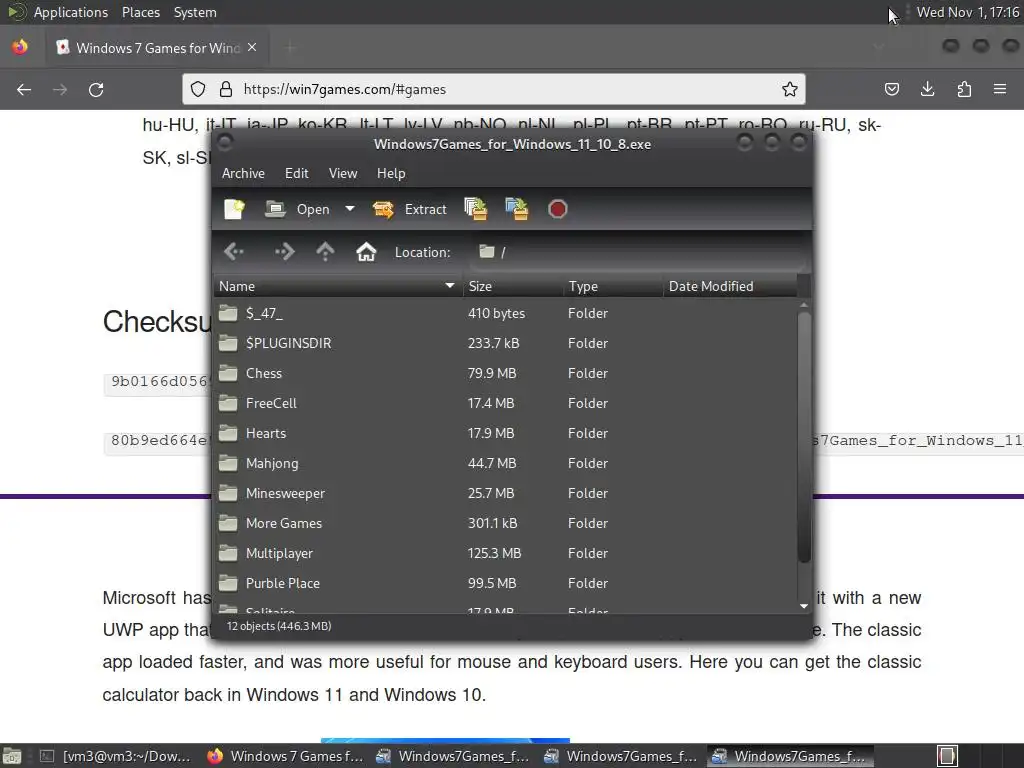The width and height of the screenshot is (1024, 768).
Task: Open the Firefox hamburger application menu
Action: (x=1000, y=89)
